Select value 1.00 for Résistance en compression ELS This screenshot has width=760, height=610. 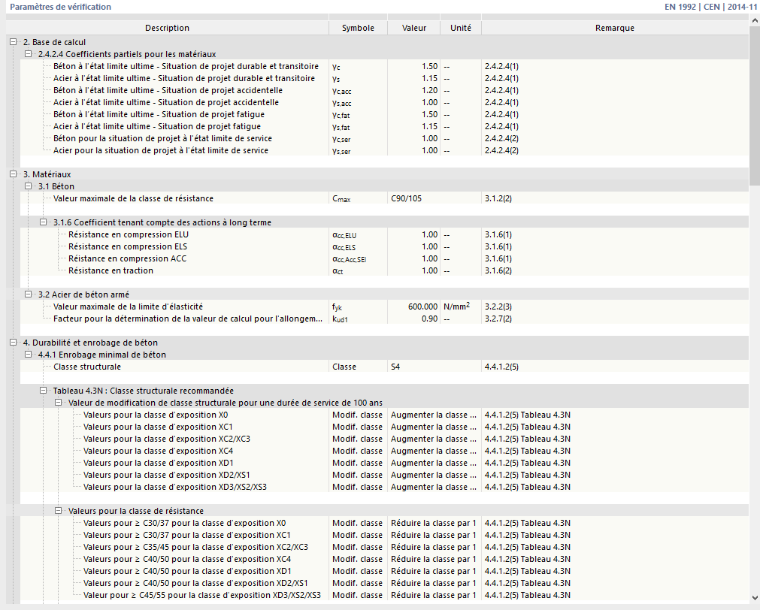[414, 247]
